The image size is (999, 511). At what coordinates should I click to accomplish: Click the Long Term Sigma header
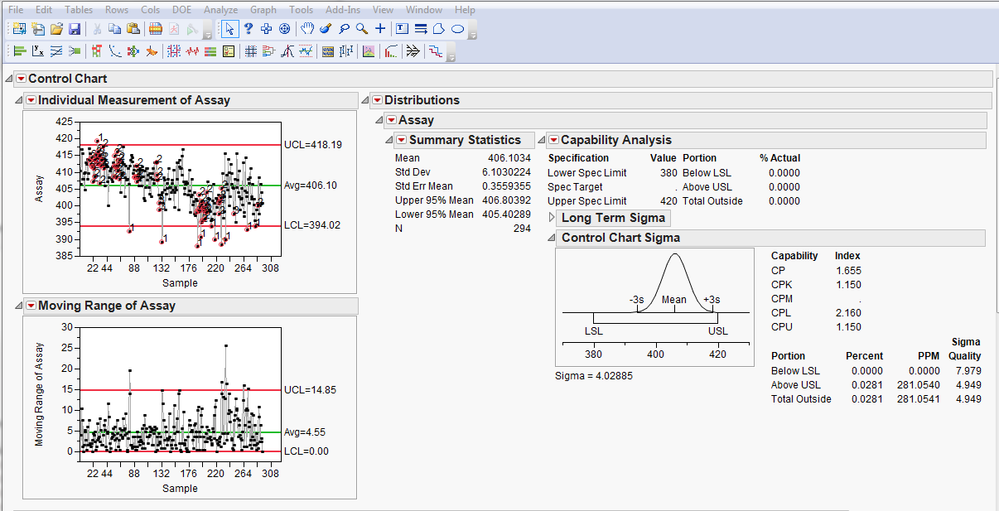(613, 218)
